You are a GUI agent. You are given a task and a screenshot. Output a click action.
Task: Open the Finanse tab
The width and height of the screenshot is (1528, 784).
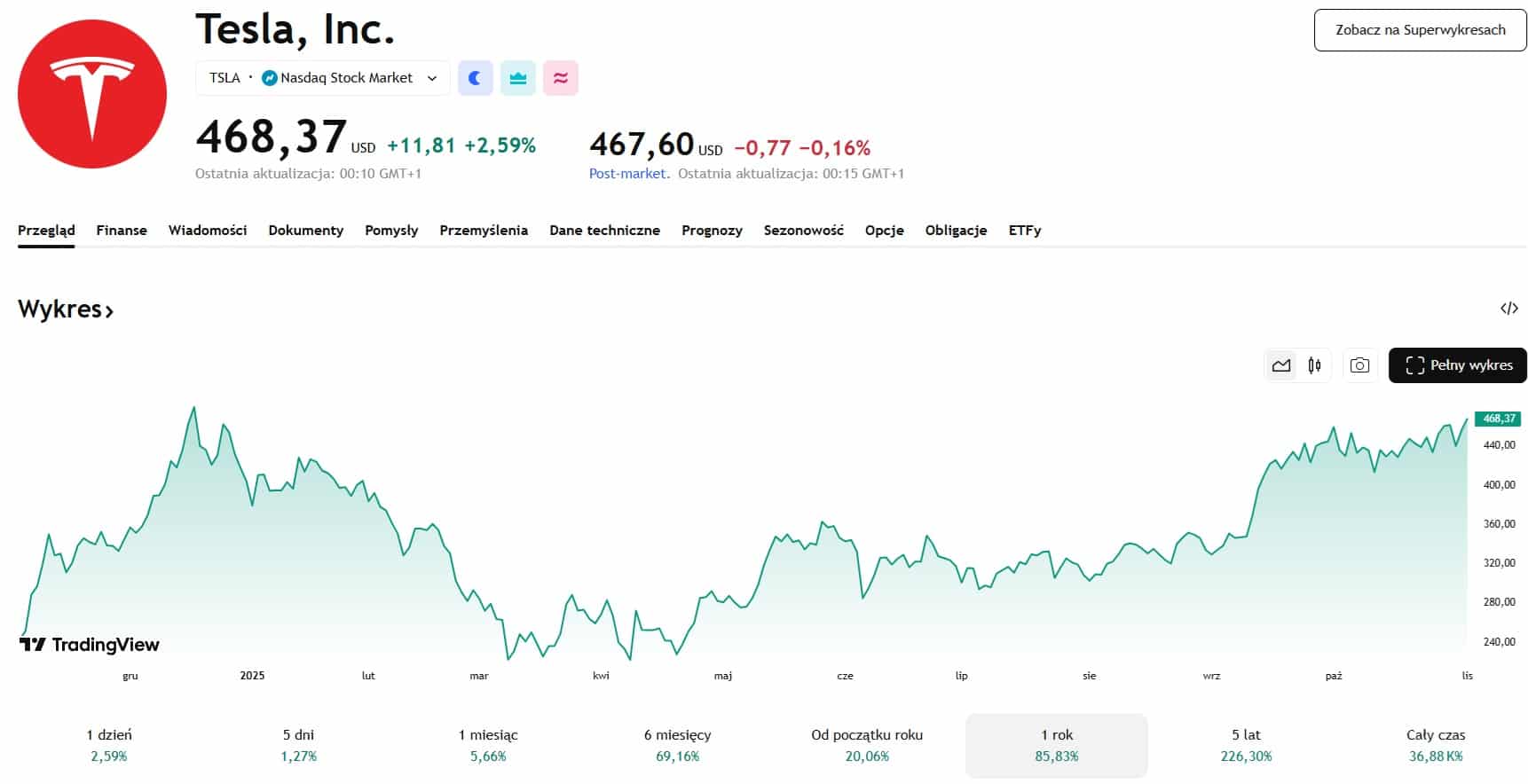coord(122,231)
